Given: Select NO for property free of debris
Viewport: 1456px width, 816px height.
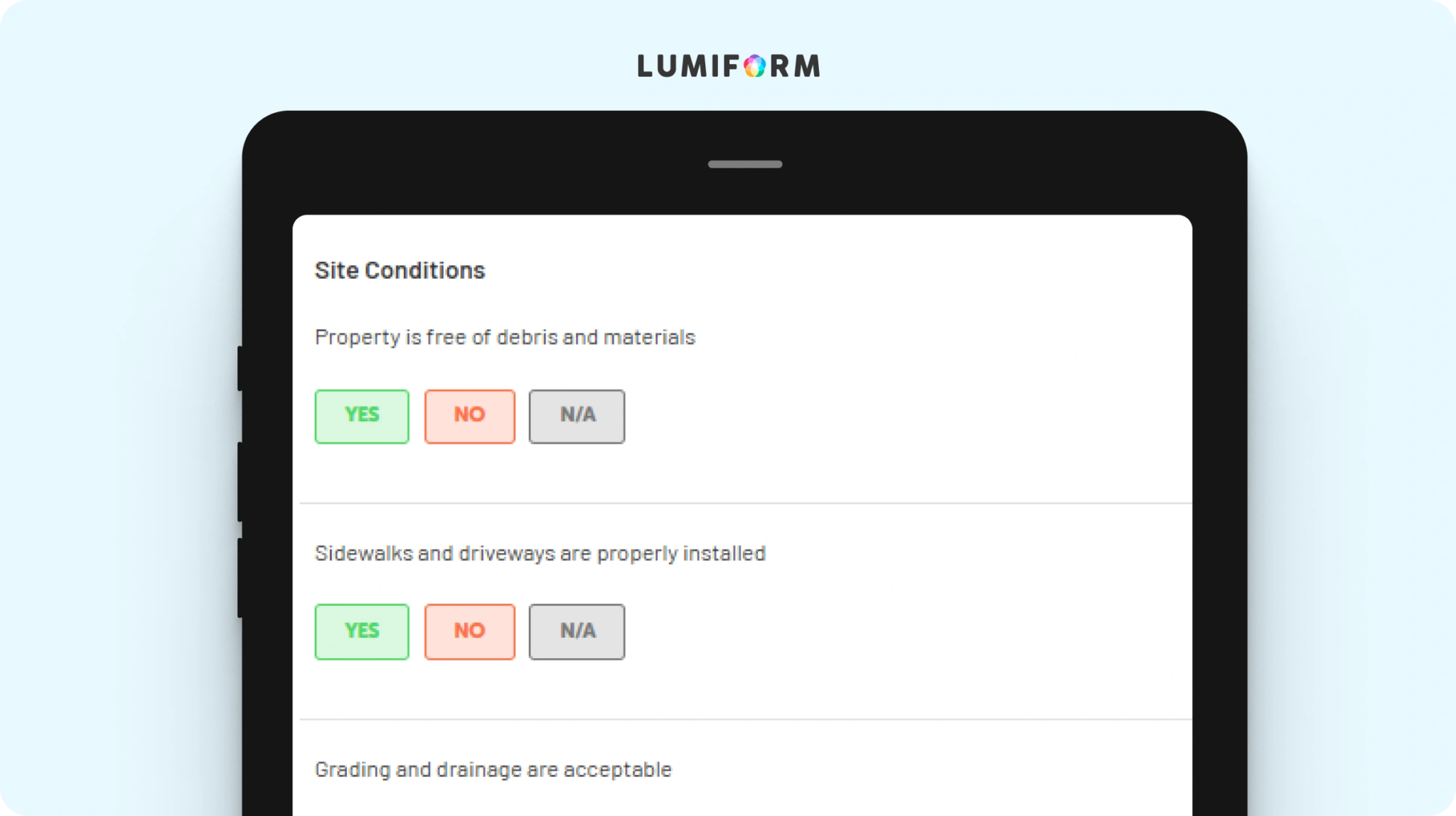Looking at the screenshot, I should pos(470,417).
